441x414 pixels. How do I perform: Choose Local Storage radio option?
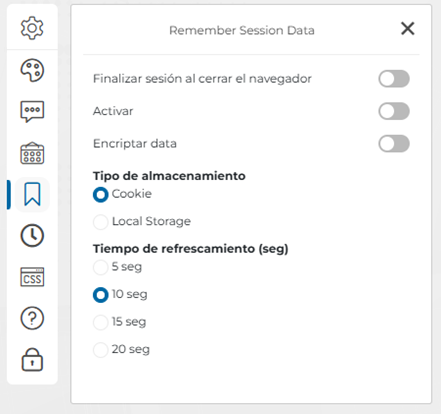click(x=100, y=222)
